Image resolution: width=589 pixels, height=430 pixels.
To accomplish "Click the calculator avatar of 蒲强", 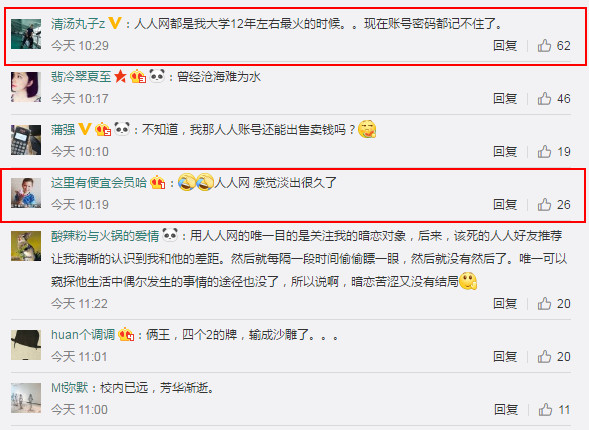I will click(x=26, y=140).
